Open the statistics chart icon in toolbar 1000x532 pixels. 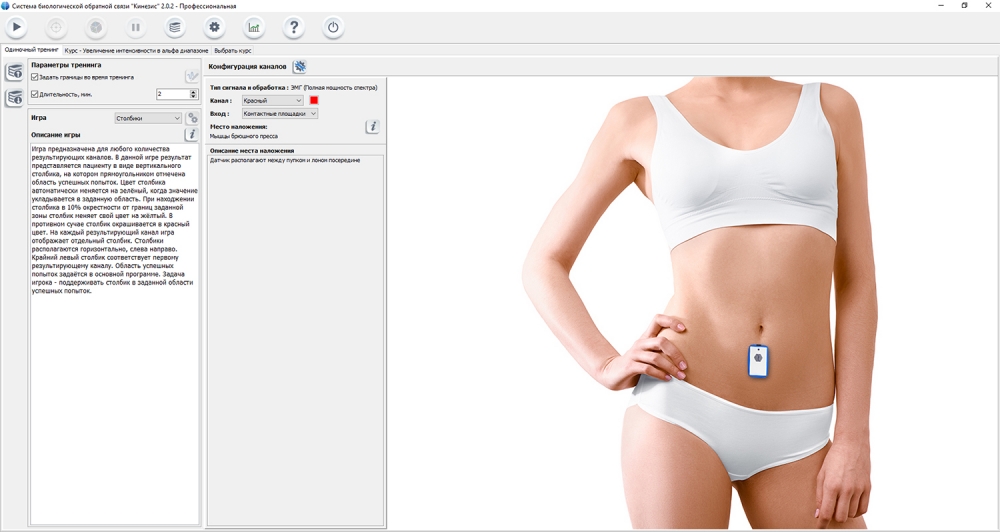[254, 27]
